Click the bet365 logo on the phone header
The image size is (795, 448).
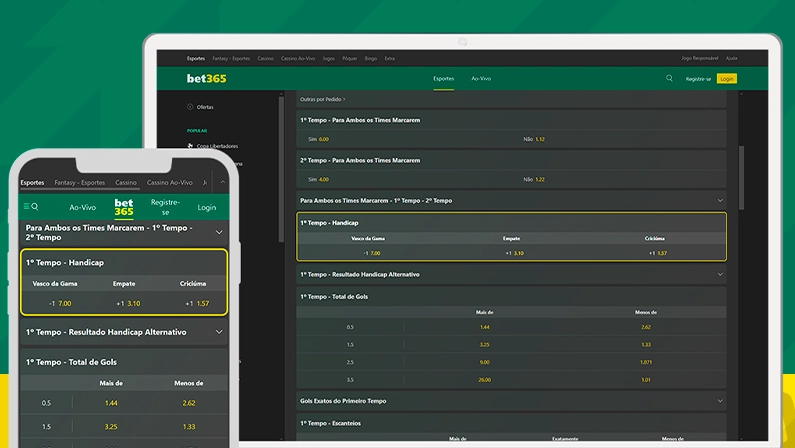coord(124,207)
